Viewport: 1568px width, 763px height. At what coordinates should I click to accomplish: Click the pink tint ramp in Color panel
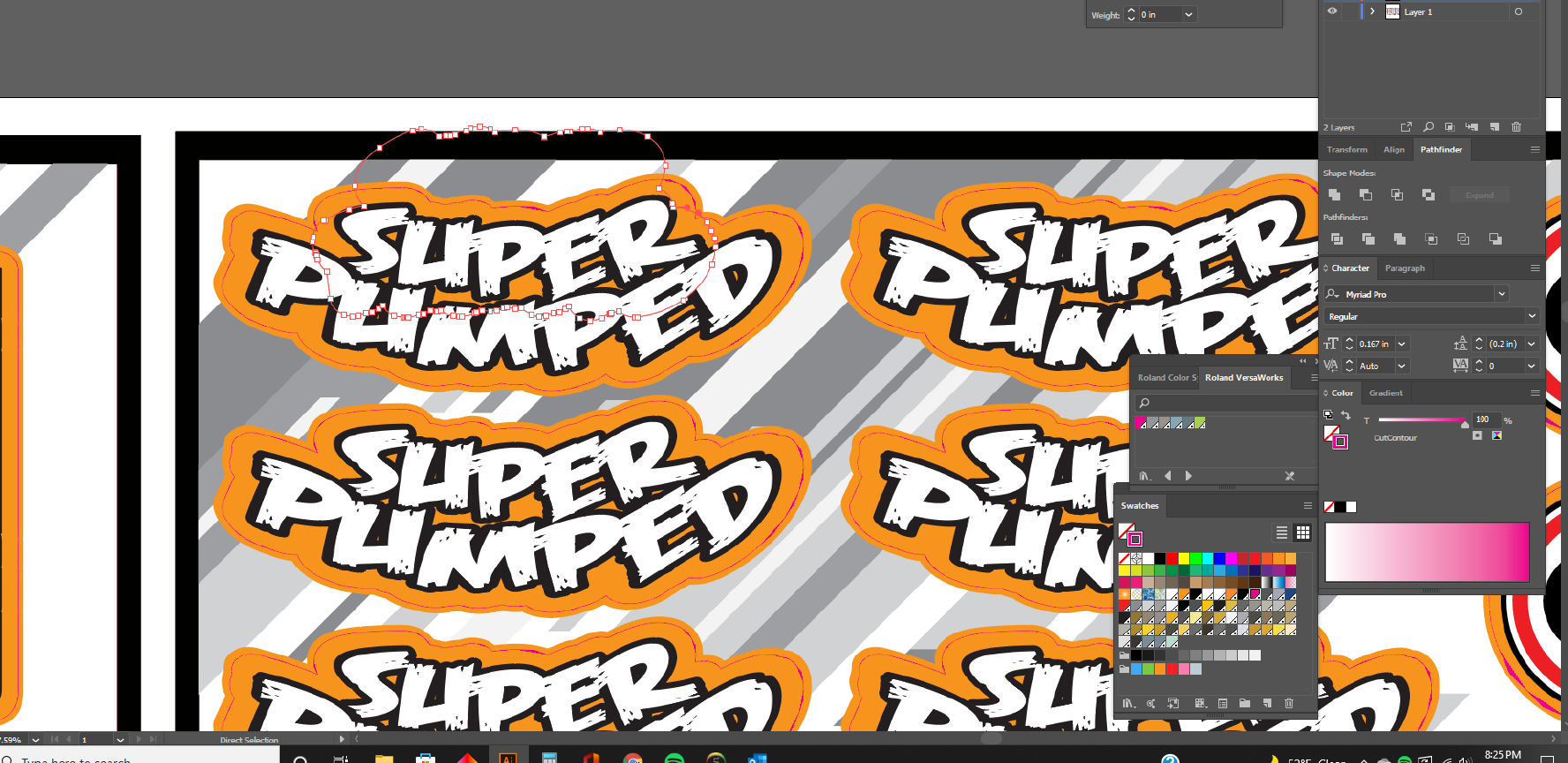click(1427, 552)
